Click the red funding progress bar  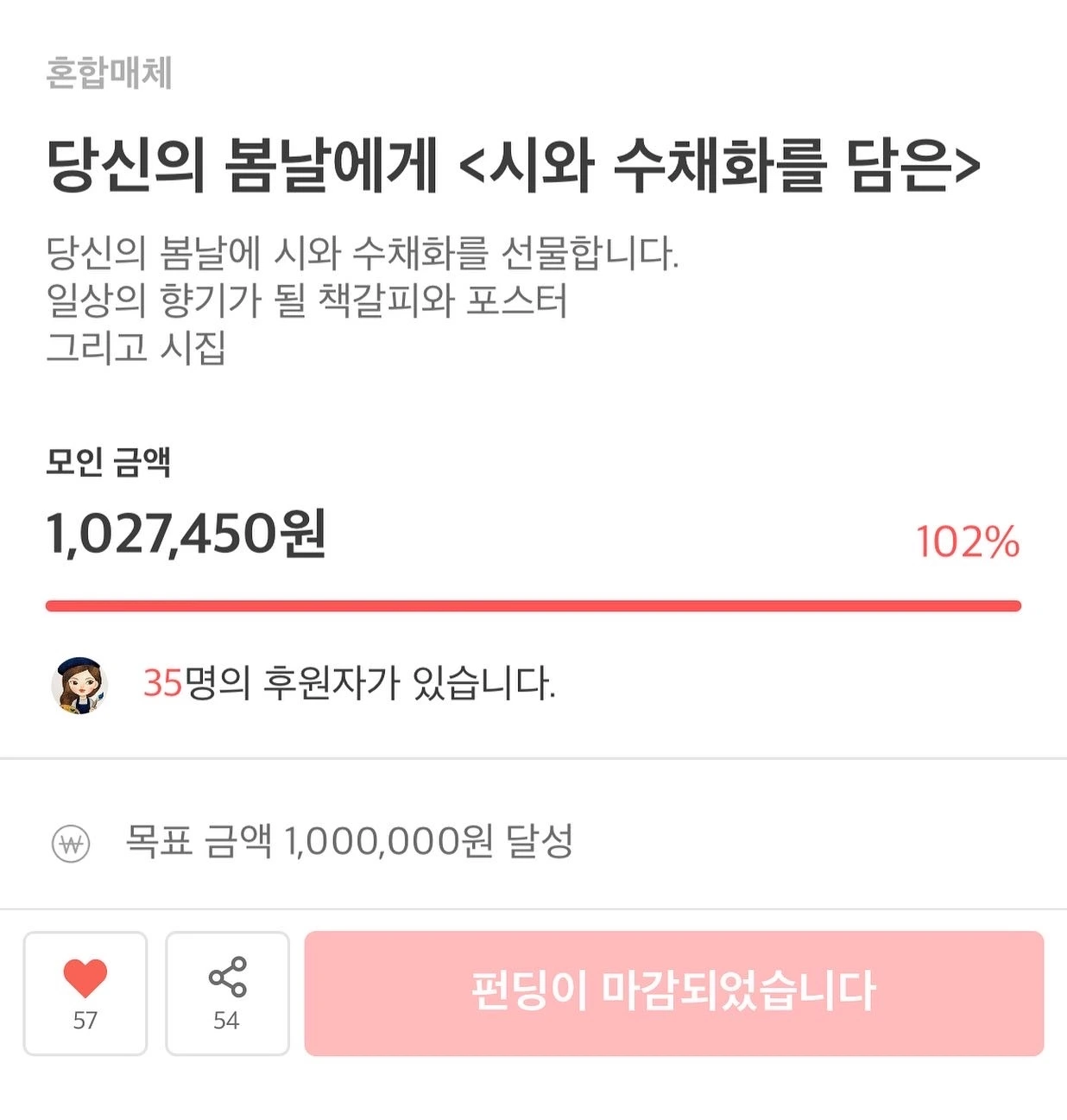coord(533,606)
